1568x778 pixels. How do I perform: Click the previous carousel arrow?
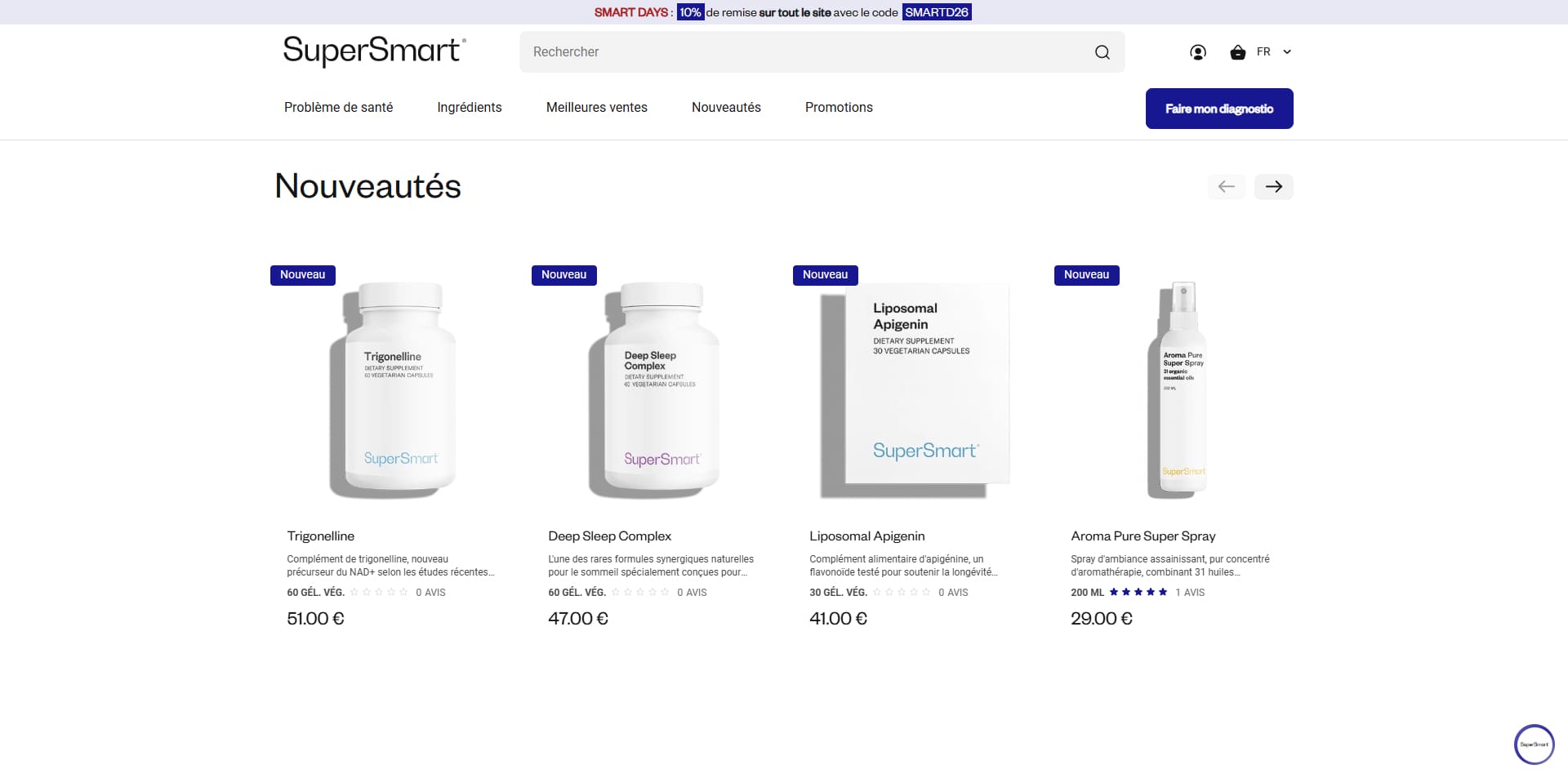point(1227,187)
